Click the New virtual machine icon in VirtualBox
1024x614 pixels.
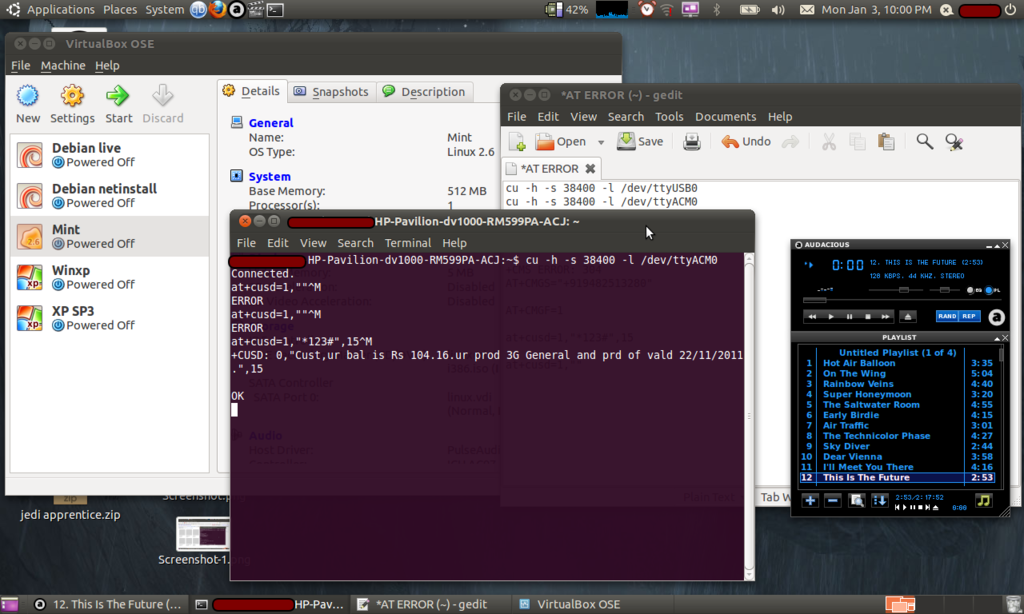point(28,103)
